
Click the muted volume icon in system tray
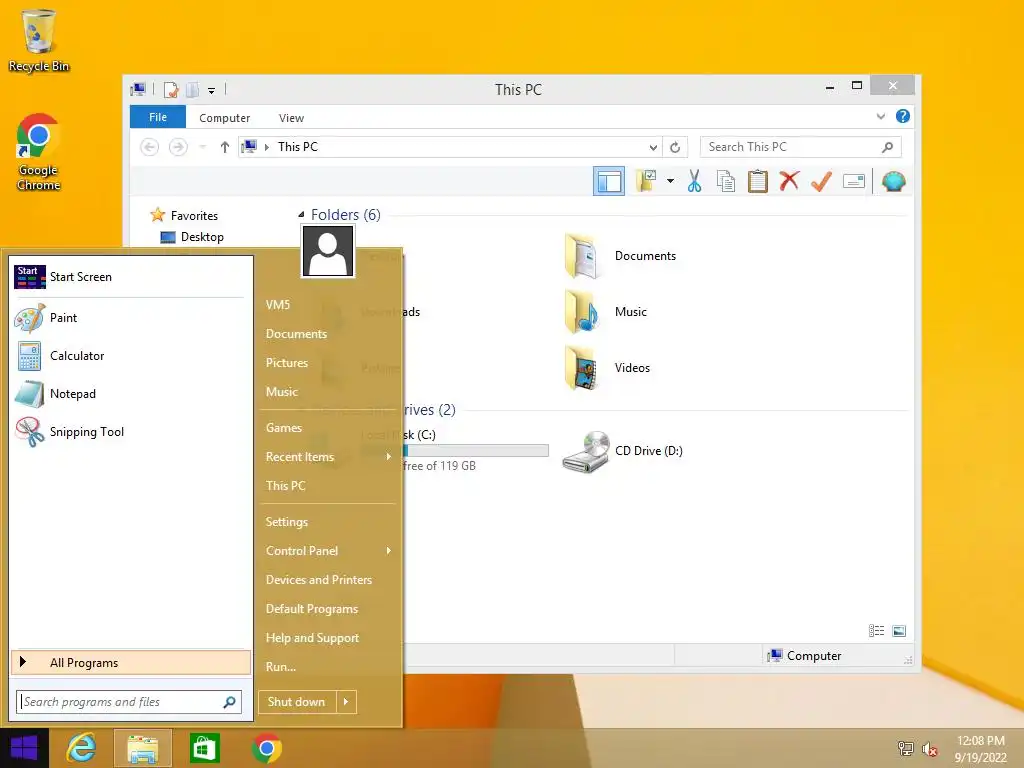click(929, 749)
